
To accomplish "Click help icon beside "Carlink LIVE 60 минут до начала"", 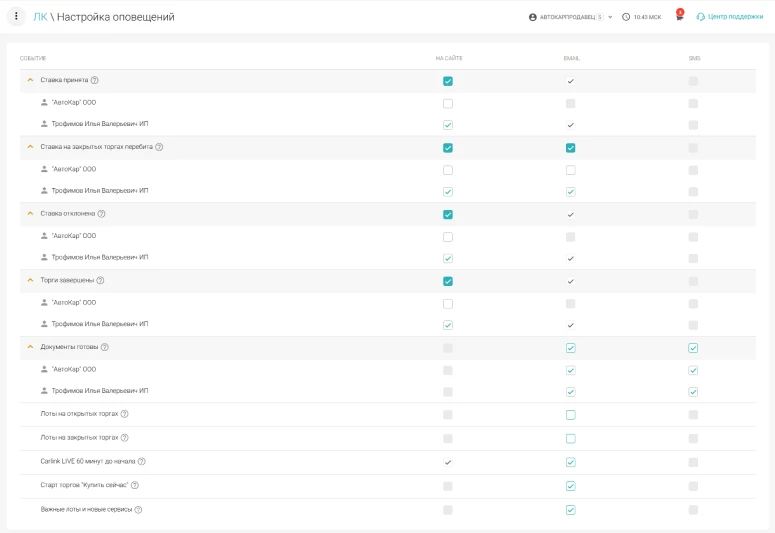I will click(142, 462).
